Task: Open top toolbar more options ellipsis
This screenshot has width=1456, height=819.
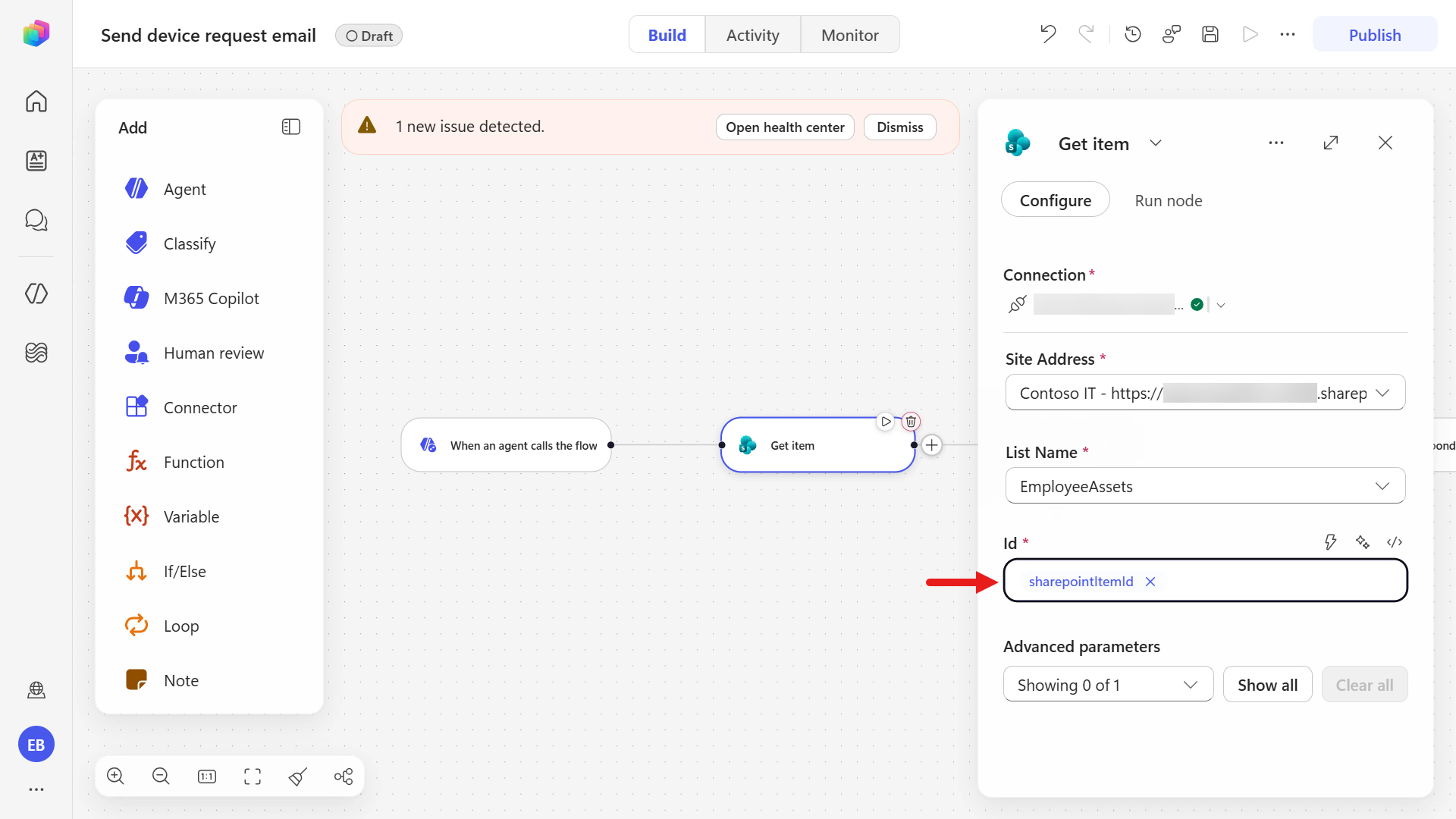Action: [1288, 34]
